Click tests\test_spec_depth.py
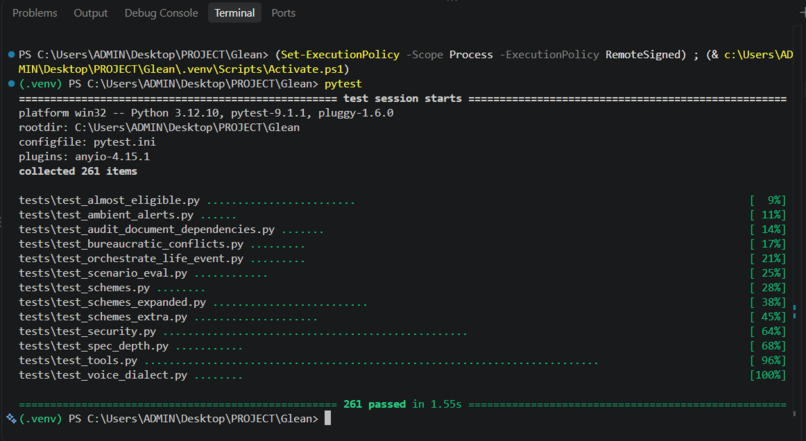This screenshot has width=806, height=441. [x=94, y=346]
